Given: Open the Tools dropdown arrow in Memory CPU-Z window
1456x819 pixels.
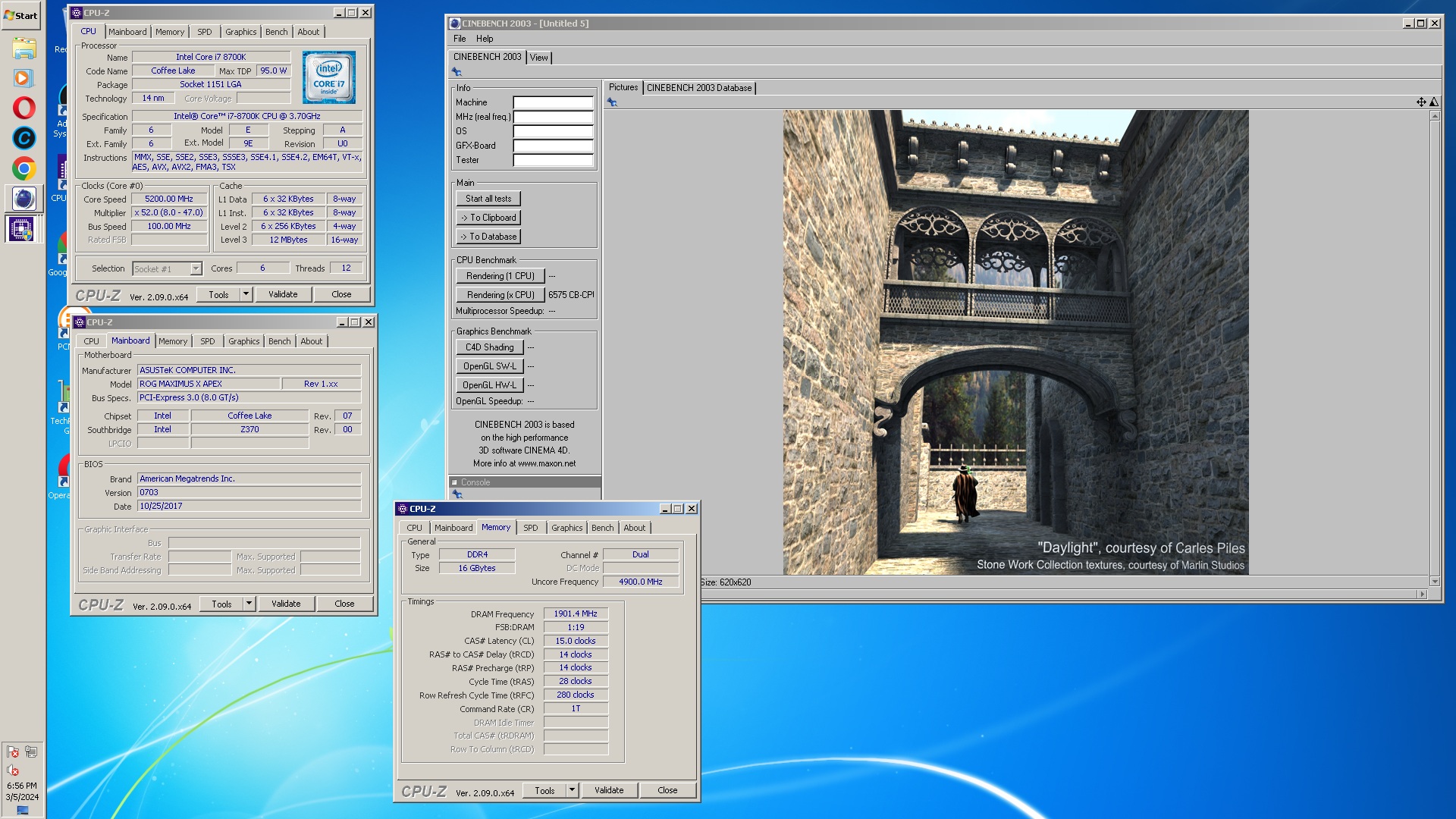Looking at the screenshot, I should [x=572, y=790].
